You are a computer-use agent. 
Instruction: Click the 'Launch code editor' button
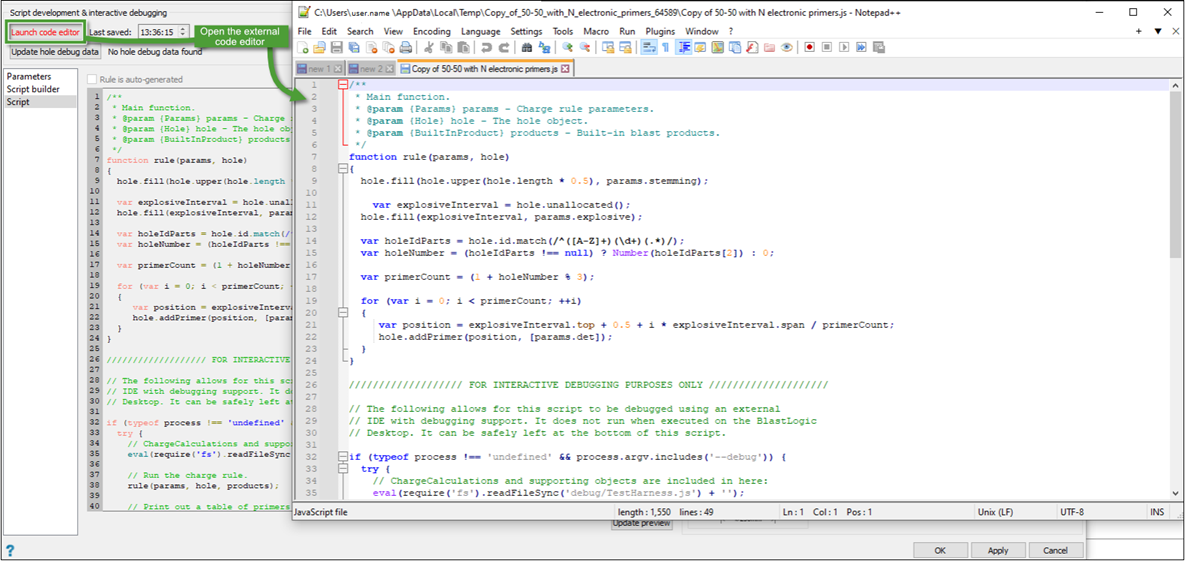point(45,32)
